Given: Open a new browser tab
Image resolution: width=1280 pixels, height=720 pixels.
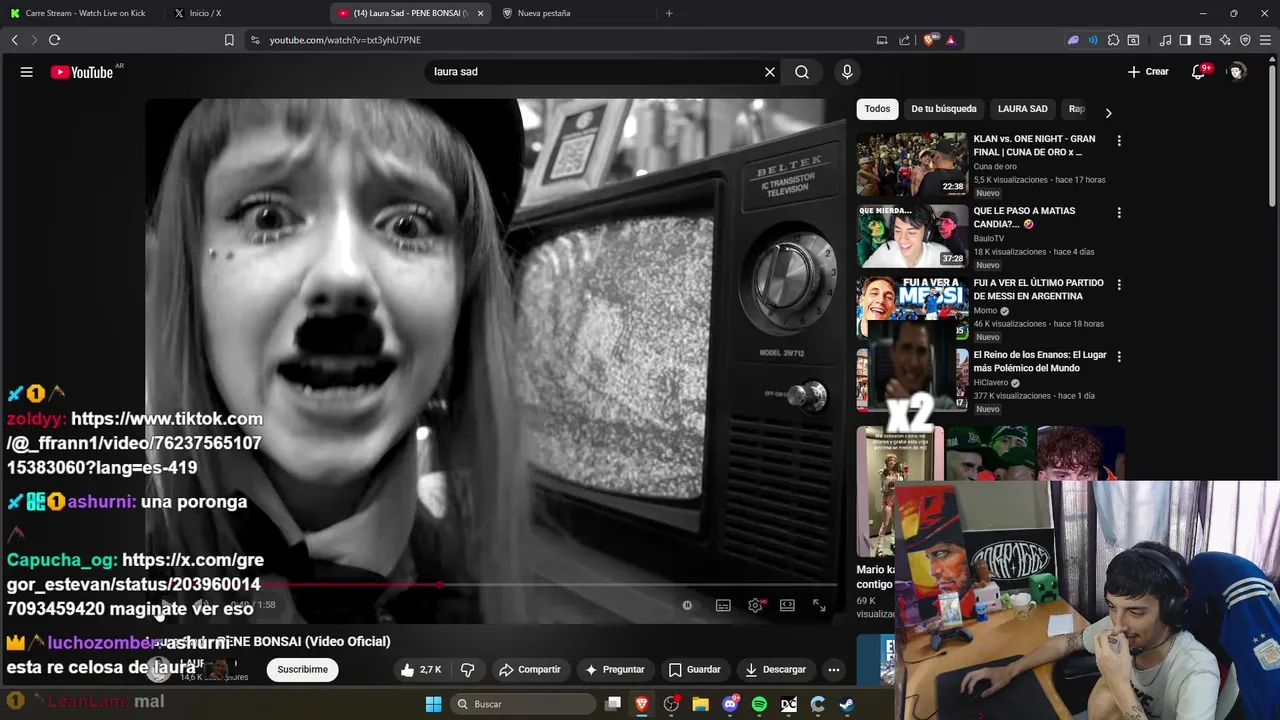Looking at the screenshot, I should pyautogui.click(x=669, y=13).
